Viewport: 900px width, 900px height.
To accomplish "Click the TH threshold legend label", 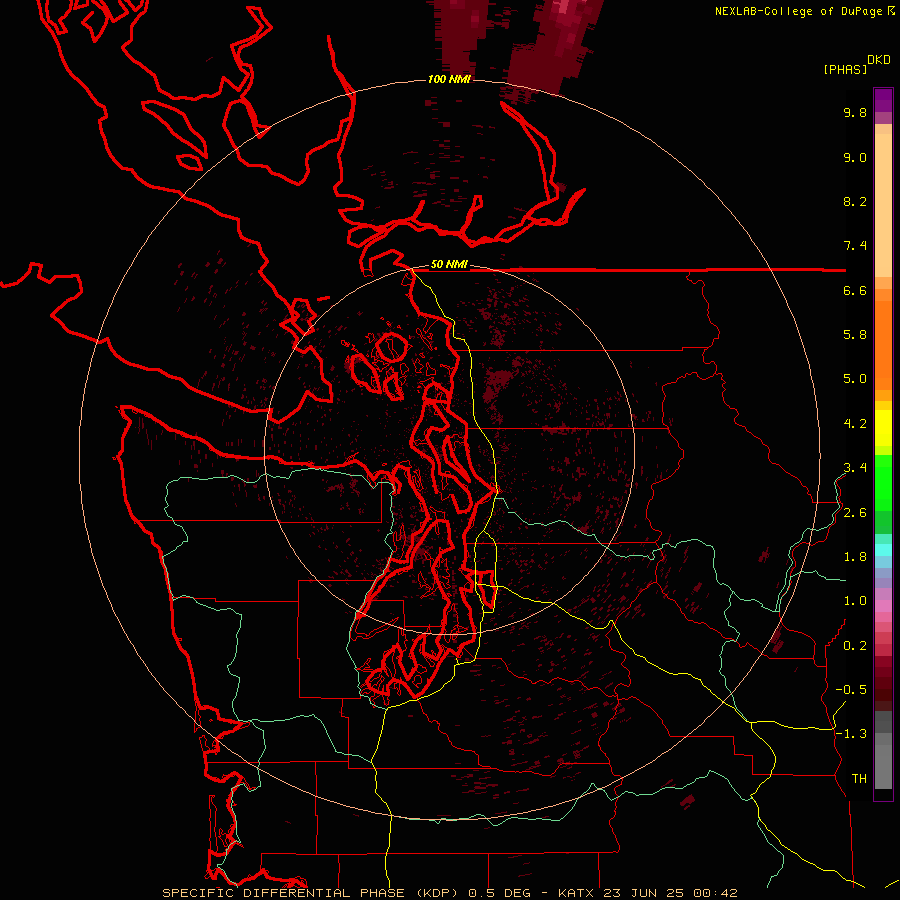I will coord(859,779).
